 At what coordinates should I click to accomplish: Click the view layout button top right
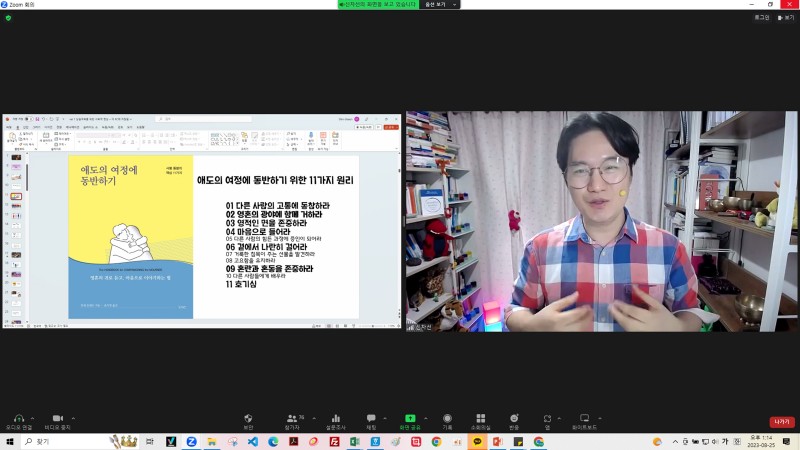pyautogui.click(x=786, y=17)
